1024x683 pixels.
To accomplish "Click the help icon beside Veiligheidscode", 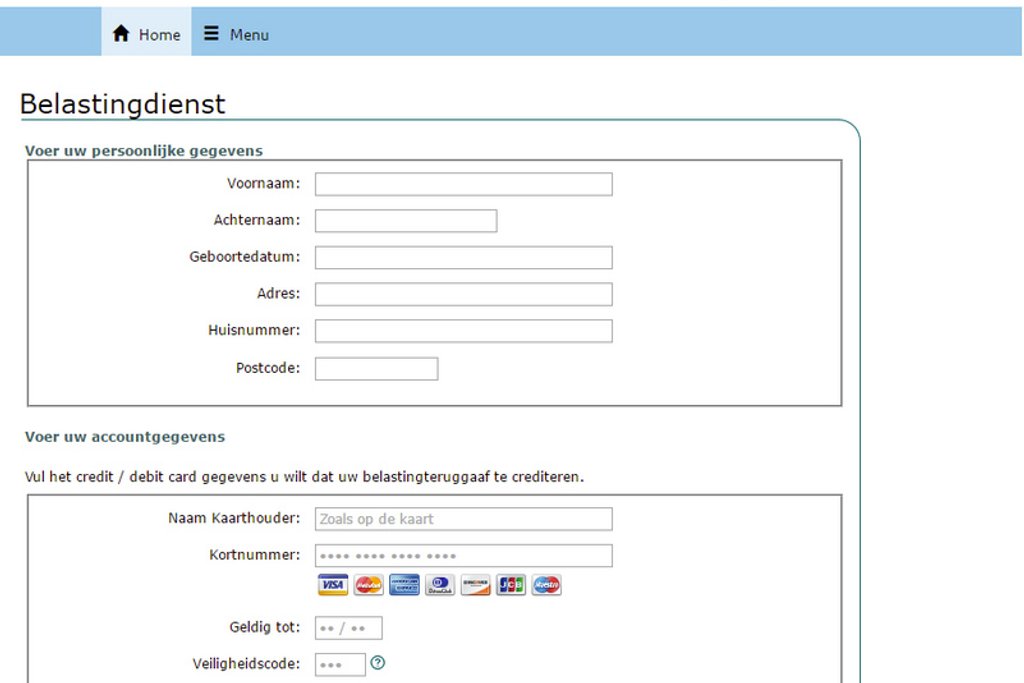I will click(x=378, y=662).
